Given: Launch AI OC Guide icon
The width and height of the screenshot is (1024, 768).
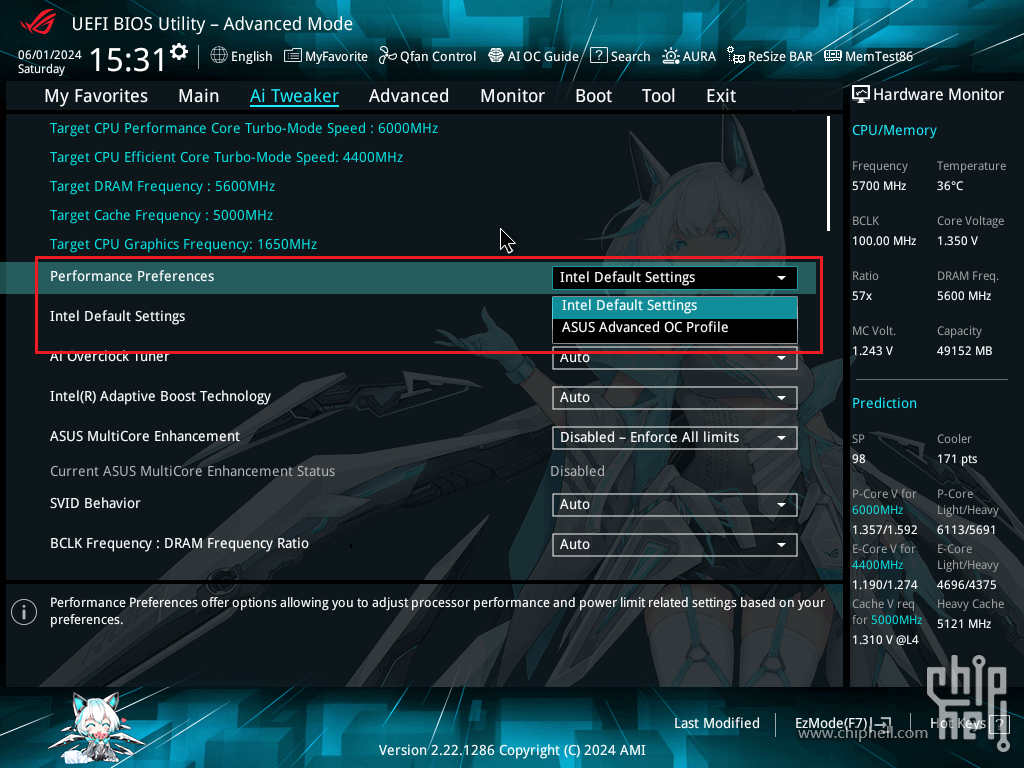Looking at the screenshot, I should [496, 56].
